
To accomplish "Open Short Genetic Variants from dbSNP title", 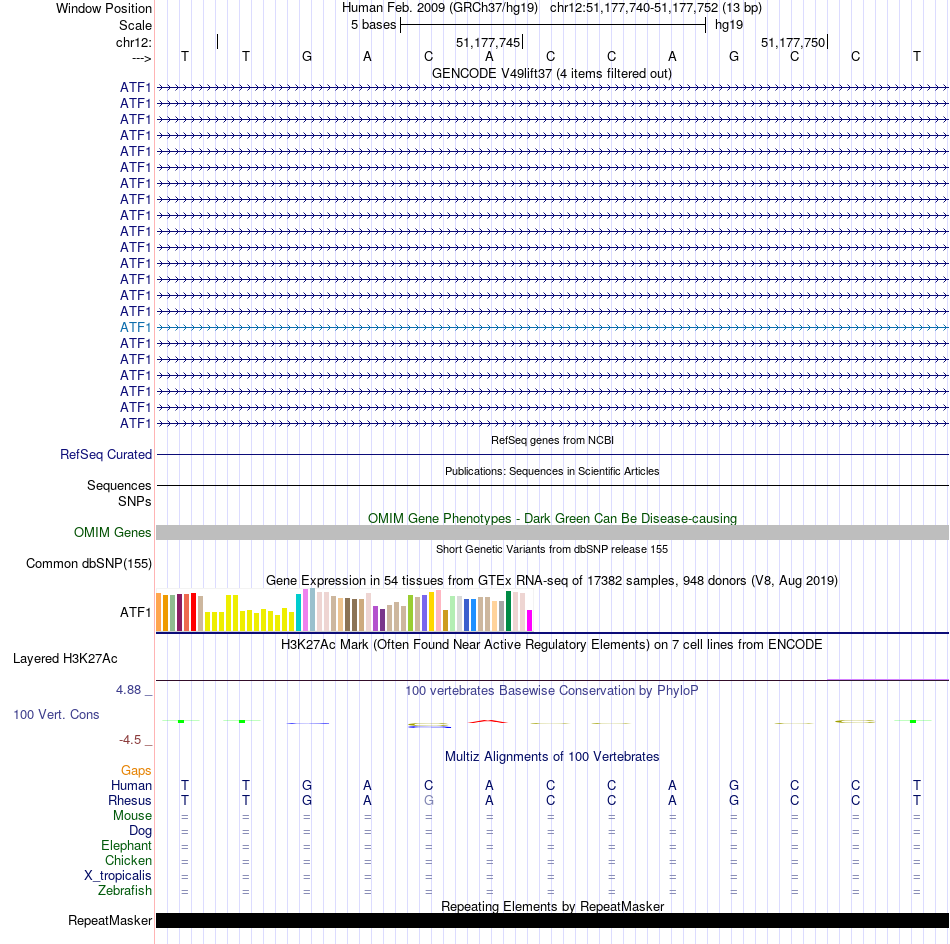I will pyautogui.click(x=552, y=549).
